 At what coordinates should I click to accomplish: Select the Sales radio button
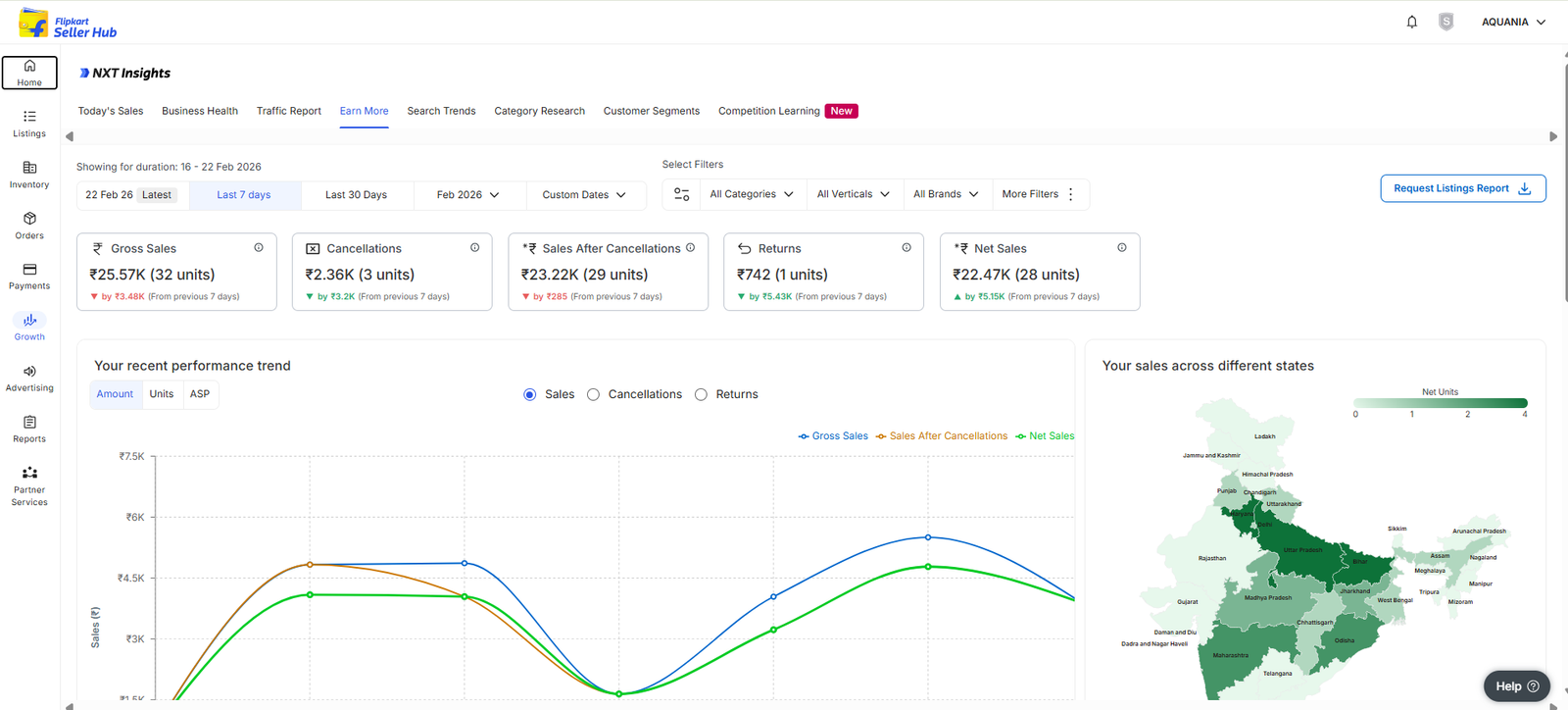point(530,394)
